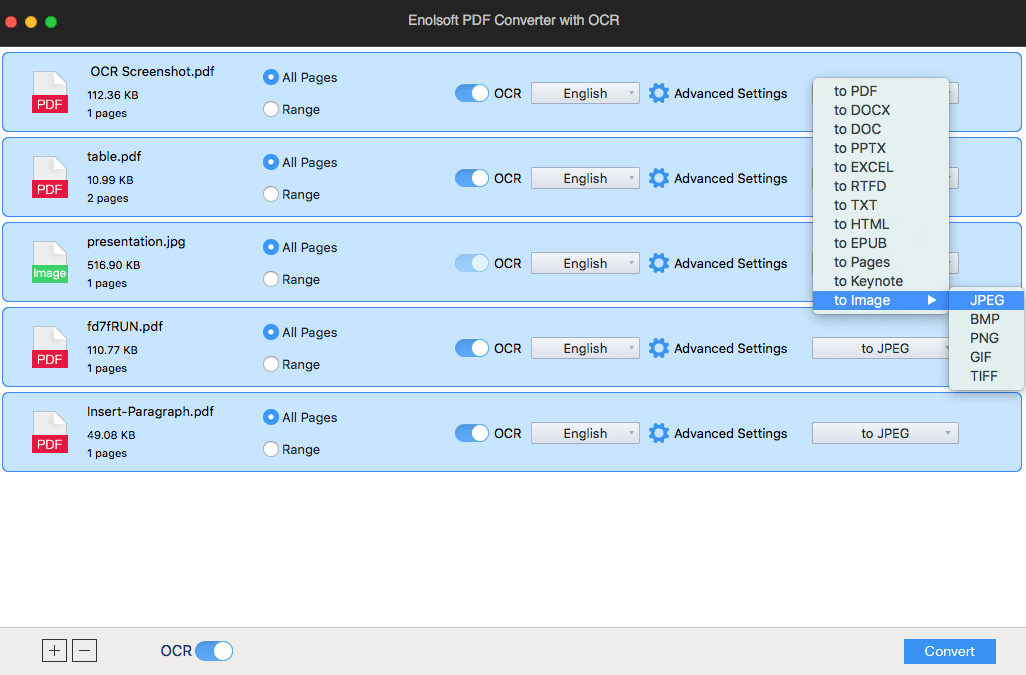Click the file name presentation.jpg
The image size is (1026, 675).
click(x=136, y=241)
